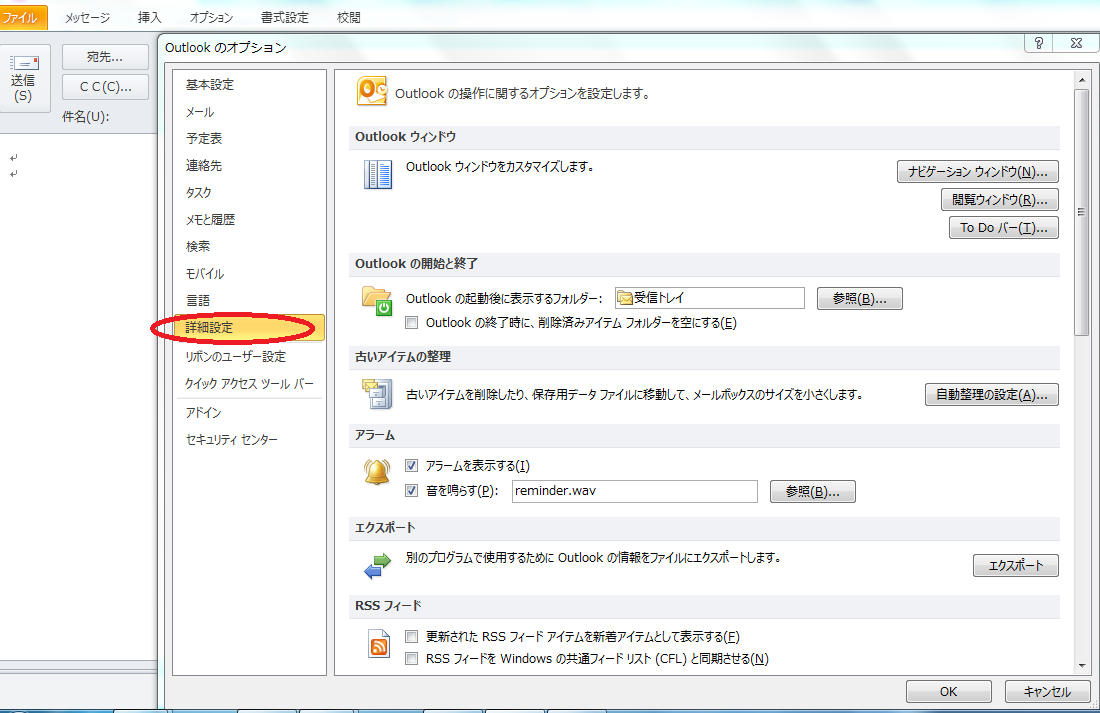
Task: Click the Outlook options header icon
Action: (x=372, y=91)
